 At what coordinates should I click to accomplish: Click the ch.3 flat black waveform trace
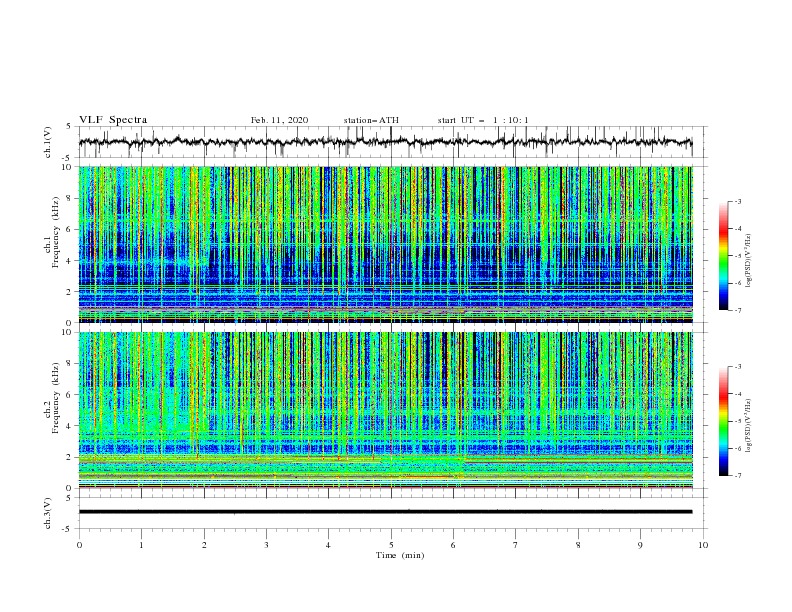(x=385, y=512)
